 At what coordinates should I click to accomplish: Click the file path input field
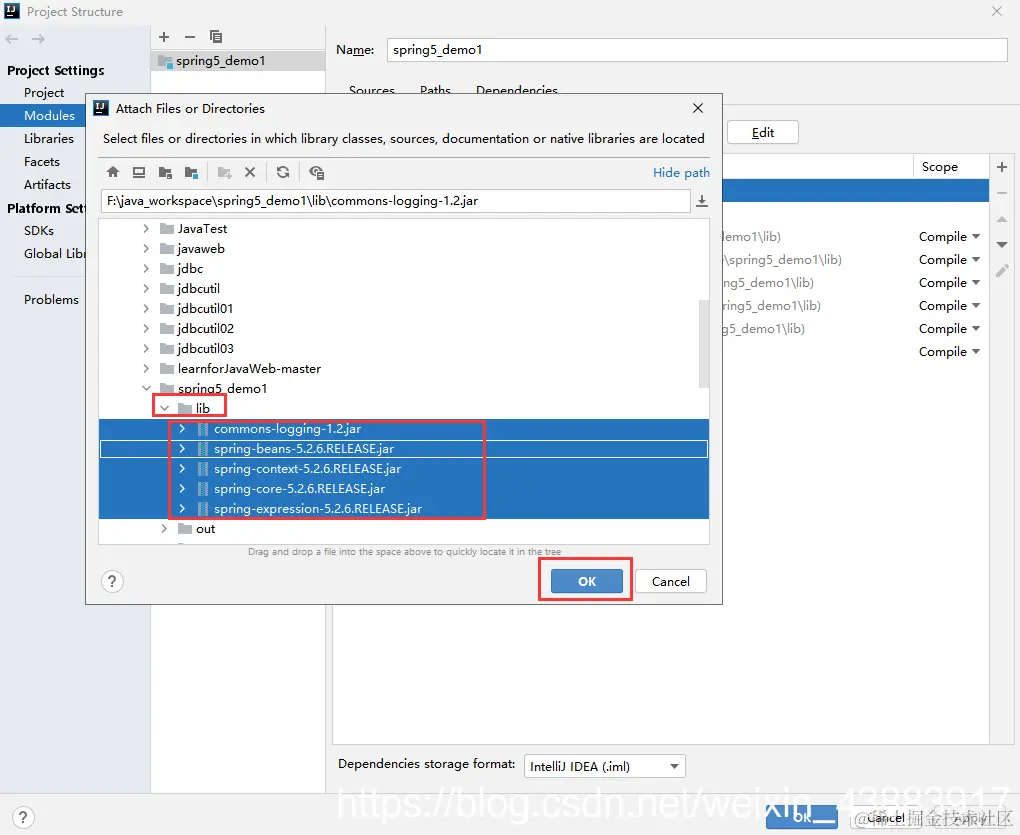click(x=396, y=201)
